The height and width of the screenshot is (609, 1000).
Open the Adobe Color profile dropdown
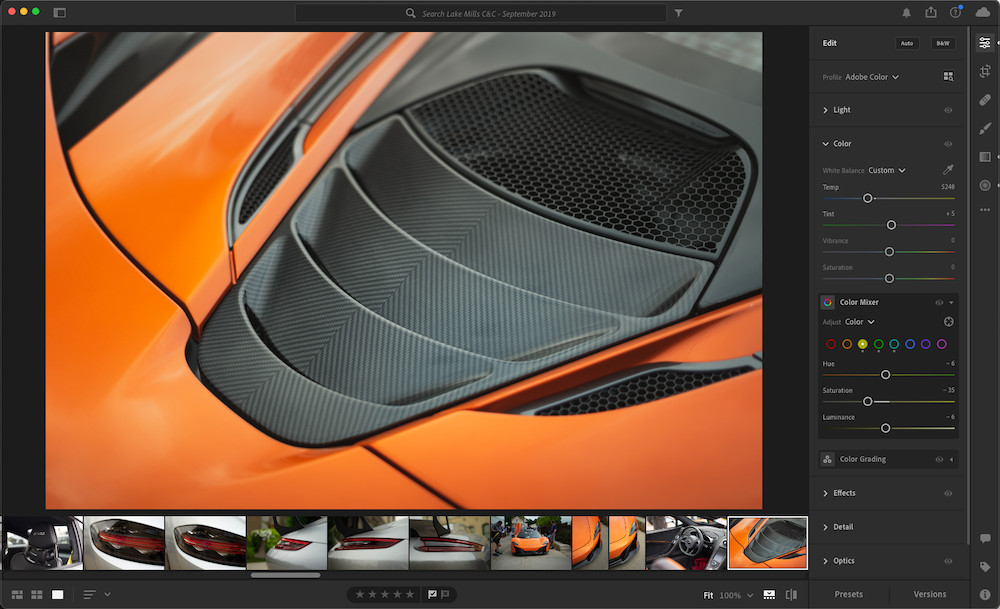point(872,77)
